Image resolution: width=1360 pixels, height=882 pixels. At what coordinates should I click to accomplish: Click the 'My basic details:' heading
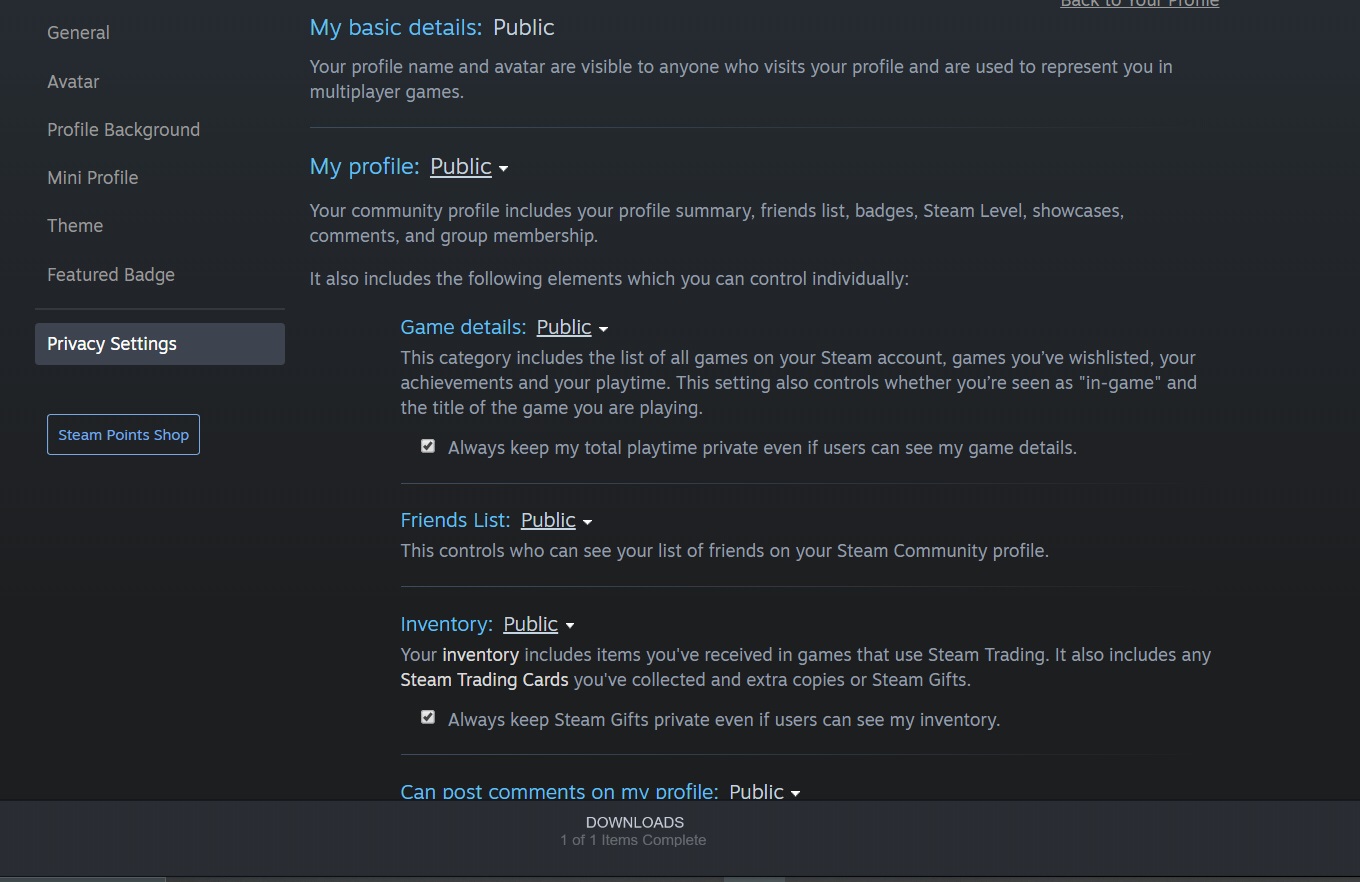396,28
